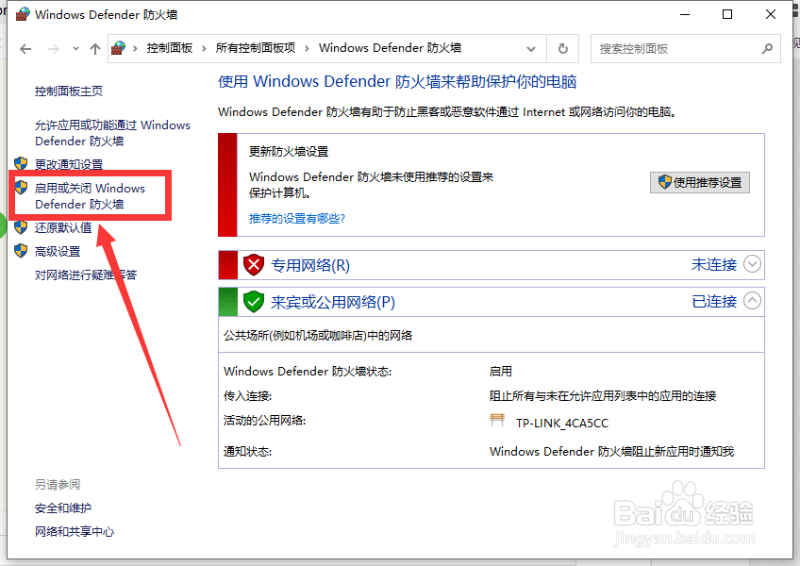The height and width of the screenshot is (566, 800).
Task: Click the TP-LINK_4CA5CC network icon
Action: 497,420
